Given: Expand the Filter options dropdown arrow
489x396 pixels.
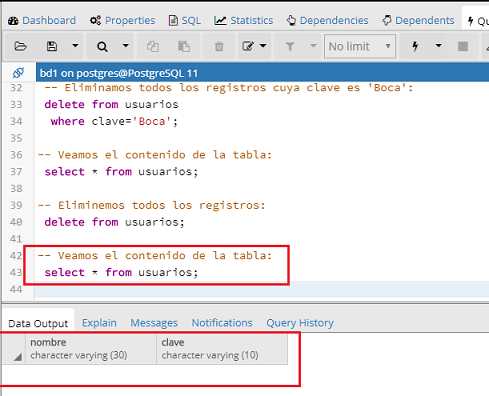Looking at the screenshot, I should [313, 45].
